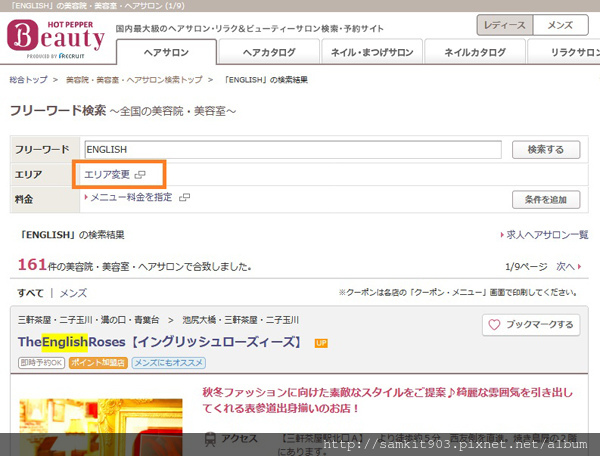Click the 検索する button
The height and width of the screenshot is (456, 600).
pyautogui.click(x=546, y=150)
